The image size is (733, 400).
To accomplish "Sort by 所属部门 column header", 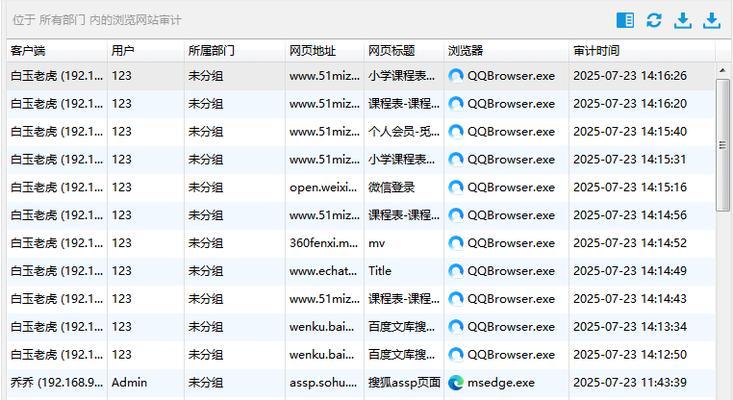I will (235, 50).
